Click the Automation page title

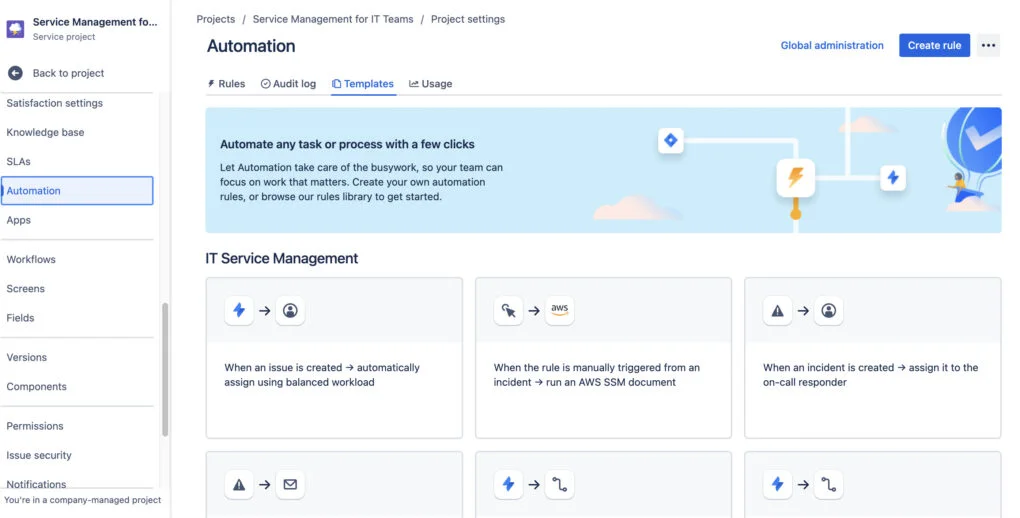(251, 46)
